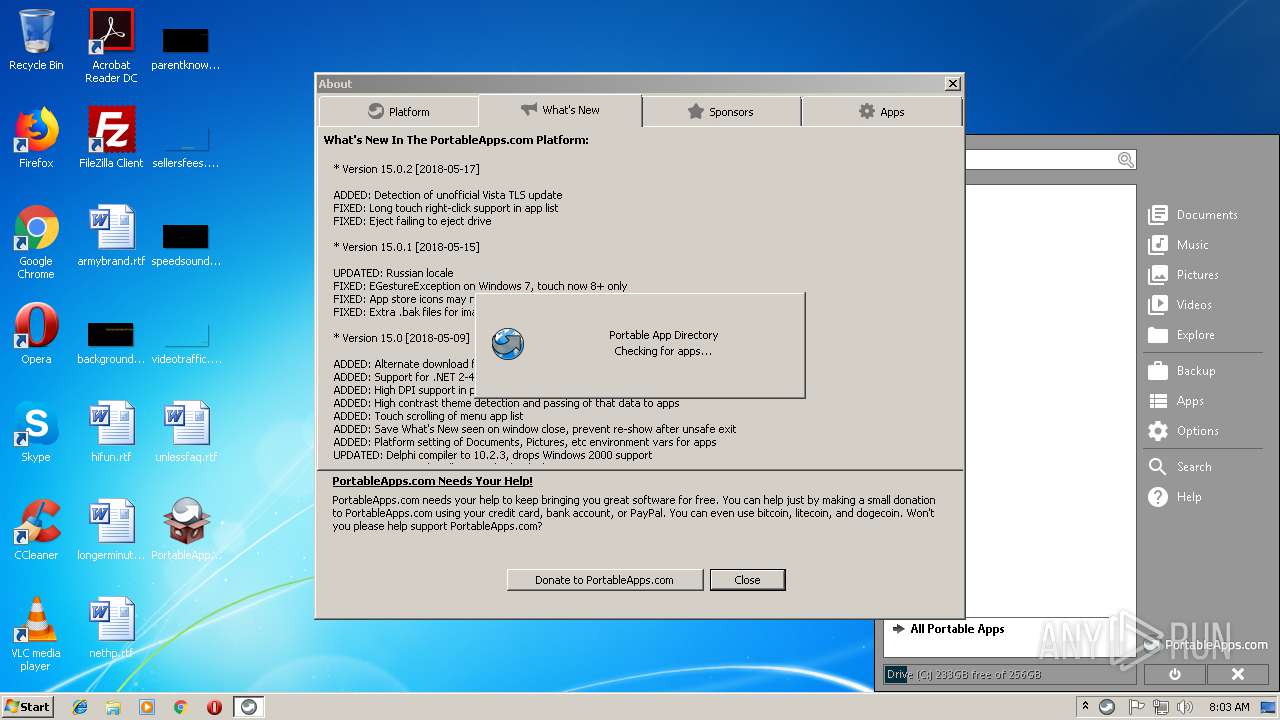Select CCleaner desktop shortcut
Screen dimensions: 1280x720
pyautogui.click(x=36, y=530)
